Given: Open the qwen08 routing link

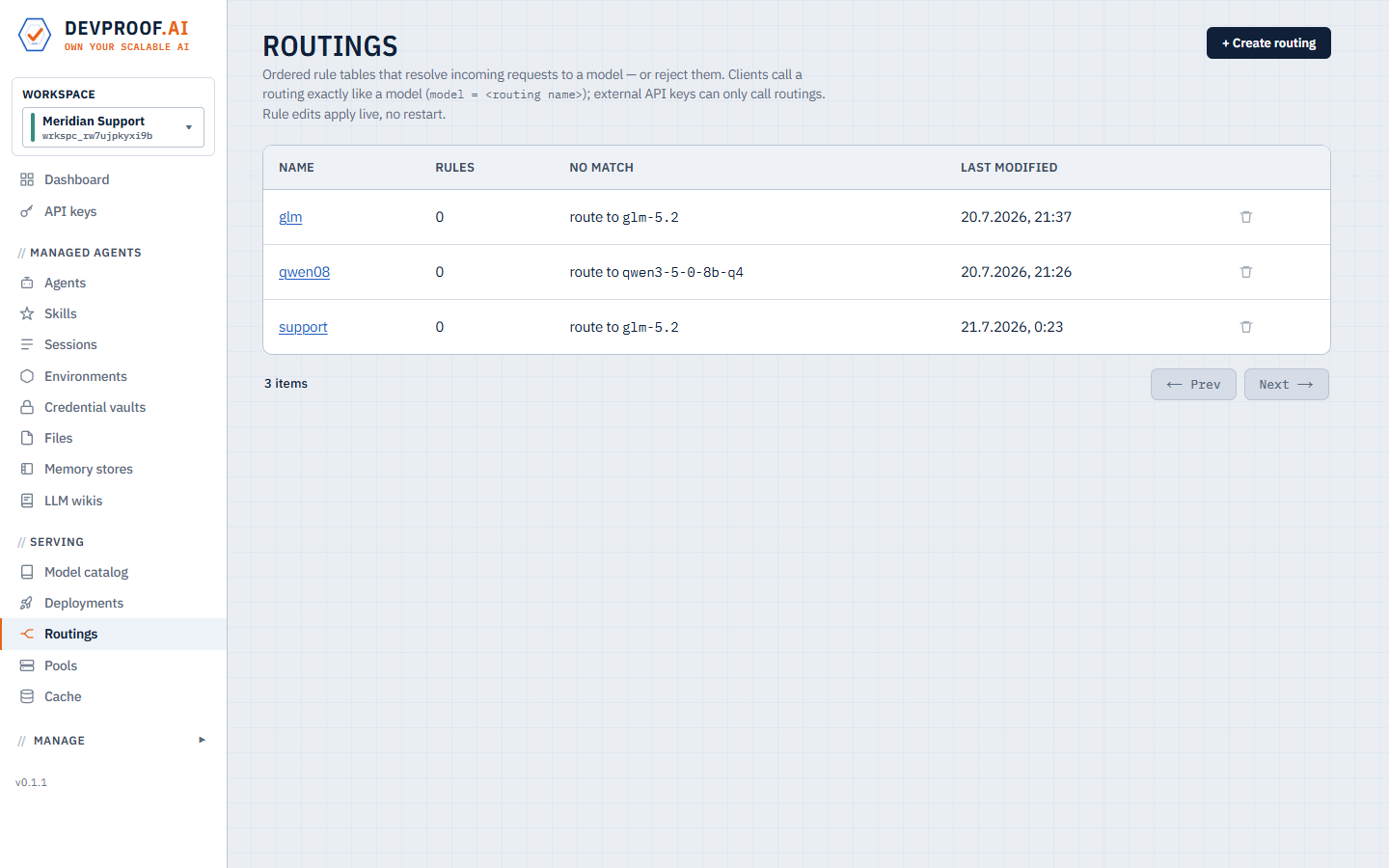Looking at the screenshot, I should pyautogui.click(x=304, y=272).
